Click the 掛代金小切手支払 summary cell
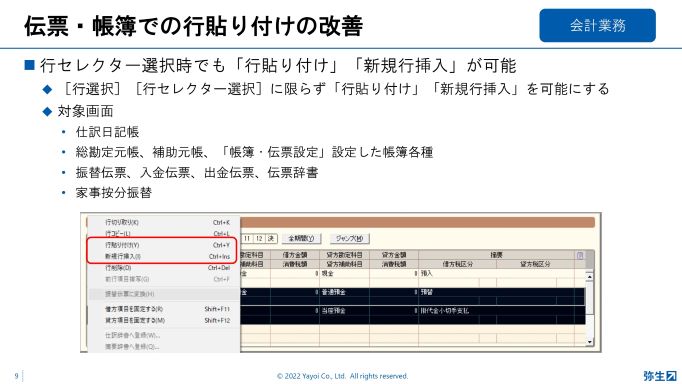682x384 pixels. click(496, 311)
